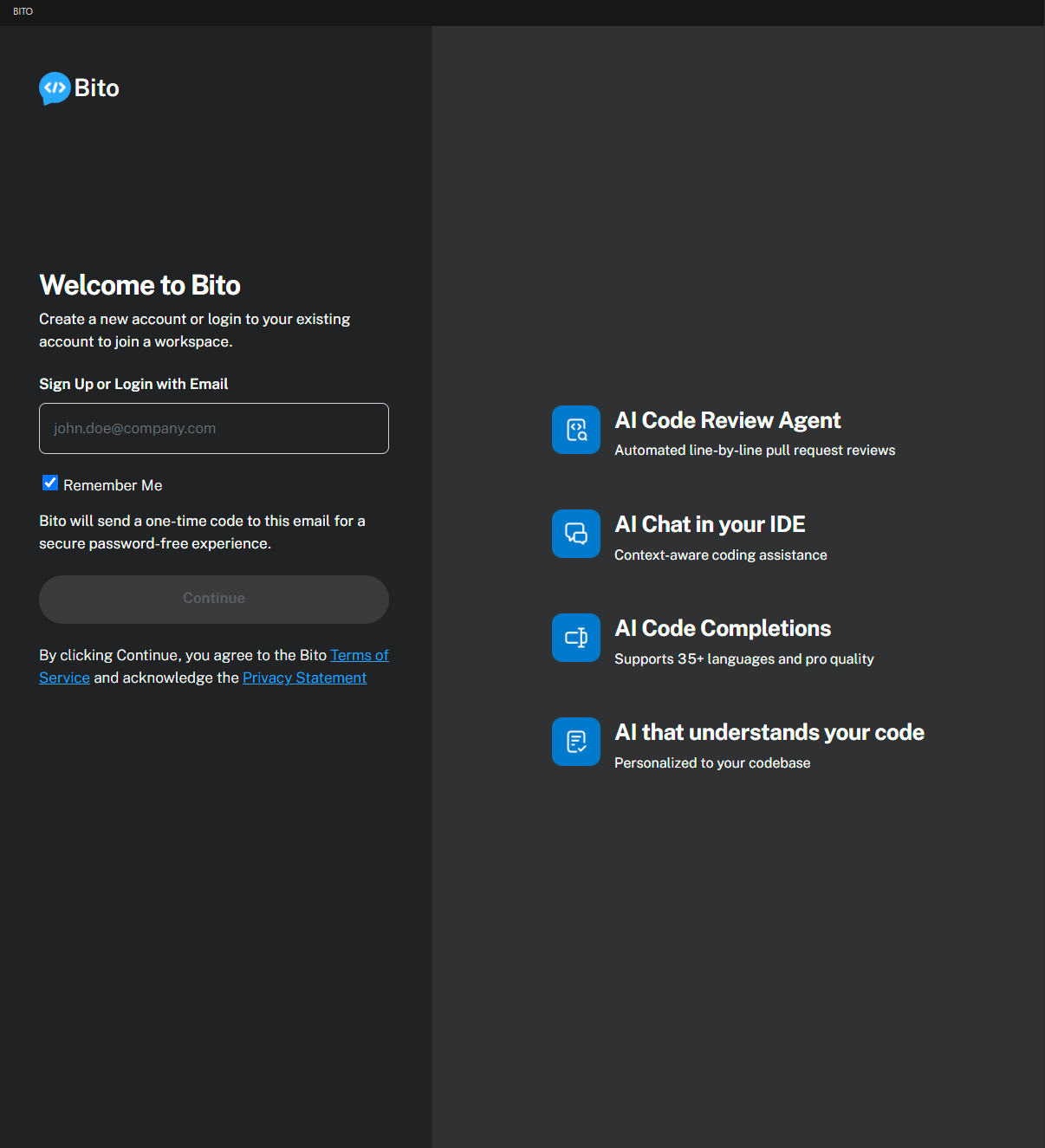Click the Context-aware coding assistance text
The width and height of the screenshot is (1045, 1148).
[720, 555]
